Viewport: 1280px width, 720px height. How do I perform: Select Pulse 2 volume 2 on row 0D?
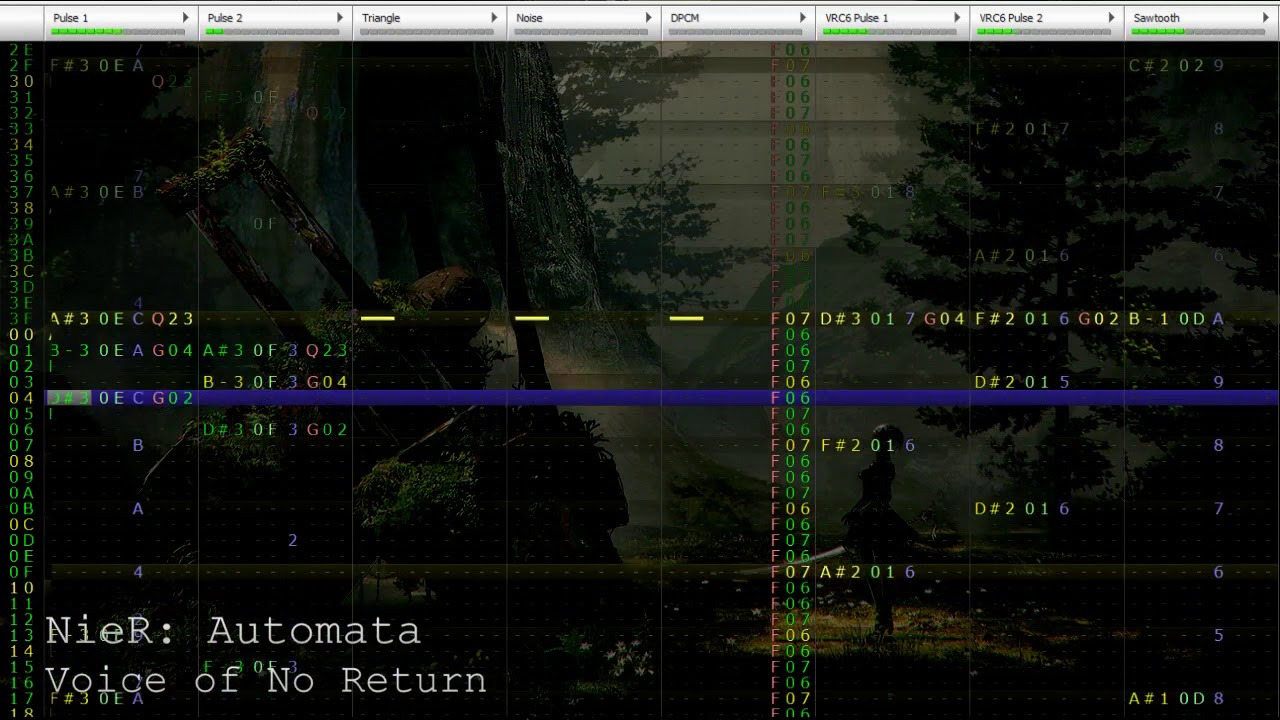292,541
